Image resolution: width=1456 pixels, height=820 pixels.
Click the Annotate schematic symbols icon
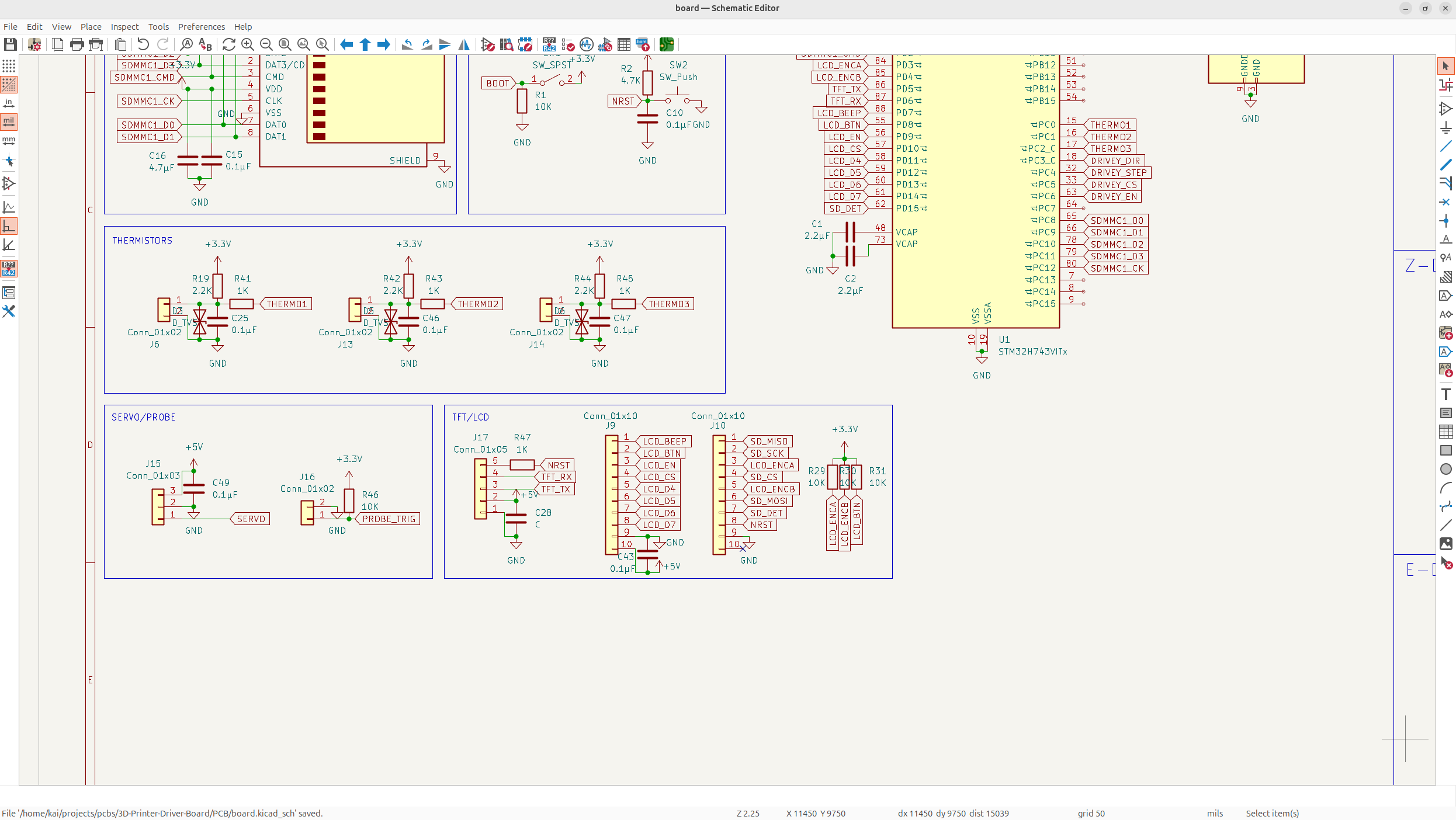pos(549,44)
